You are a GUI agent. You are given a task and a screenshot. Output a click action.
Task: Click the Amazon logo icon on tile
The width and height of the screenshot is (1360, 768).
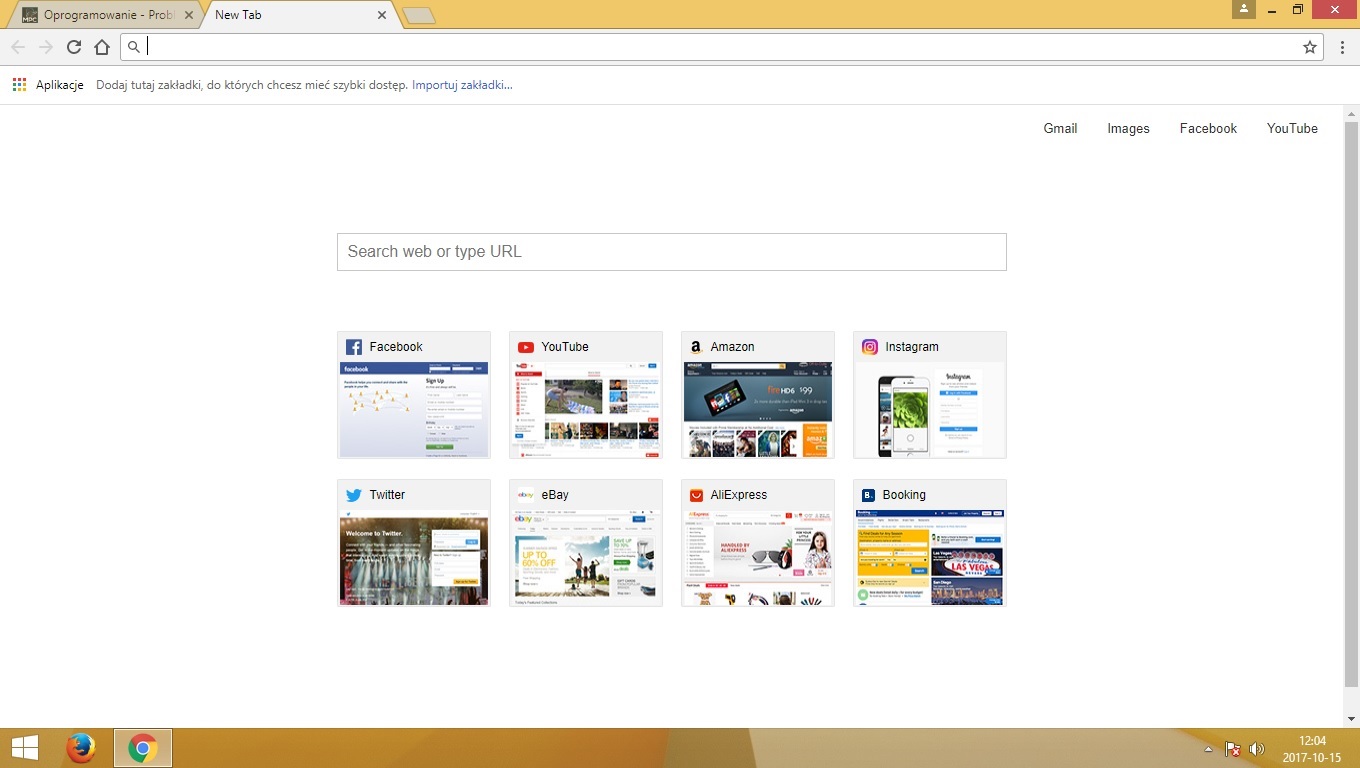click(x=696, y=347)
